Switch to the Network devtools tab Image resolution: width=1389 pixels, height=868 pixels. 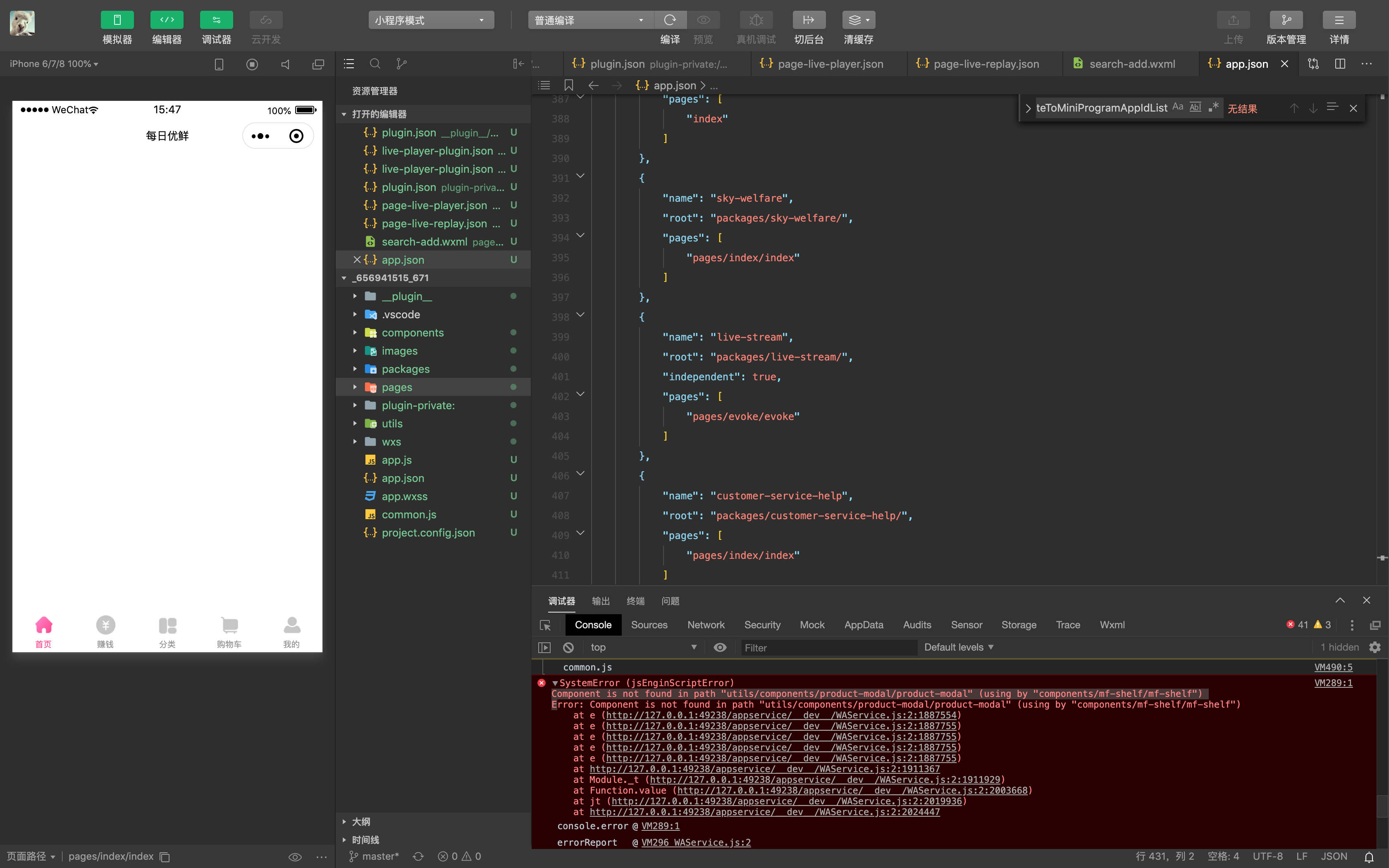[706, 625]
